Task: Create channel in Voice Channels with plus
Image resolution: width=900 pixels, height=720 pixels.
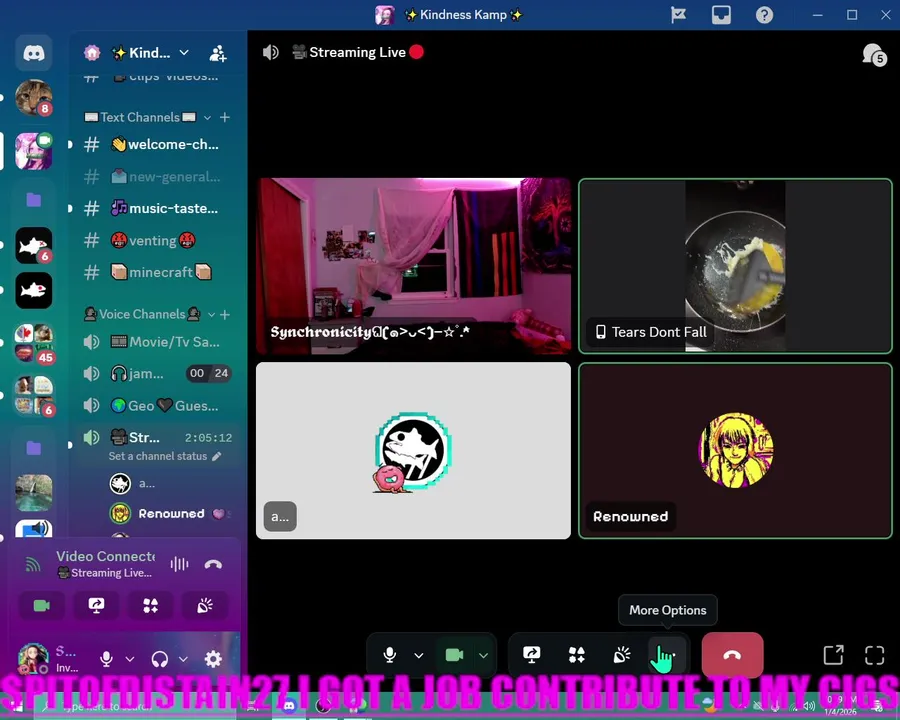Action: (225, 315)
